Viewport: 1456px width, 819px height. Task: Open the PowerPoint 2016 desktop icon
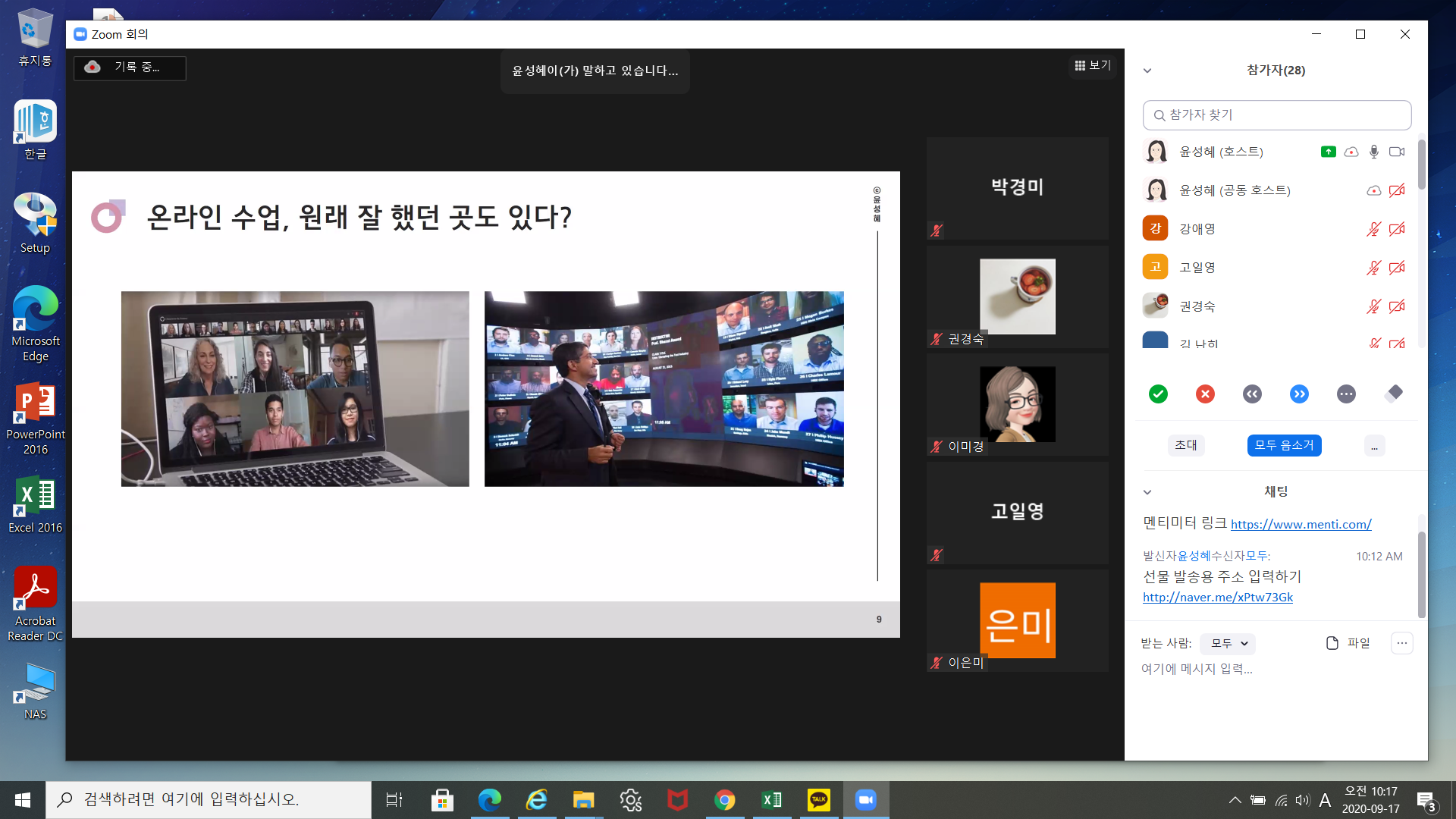pyautogui.click(x=35, y=419)
